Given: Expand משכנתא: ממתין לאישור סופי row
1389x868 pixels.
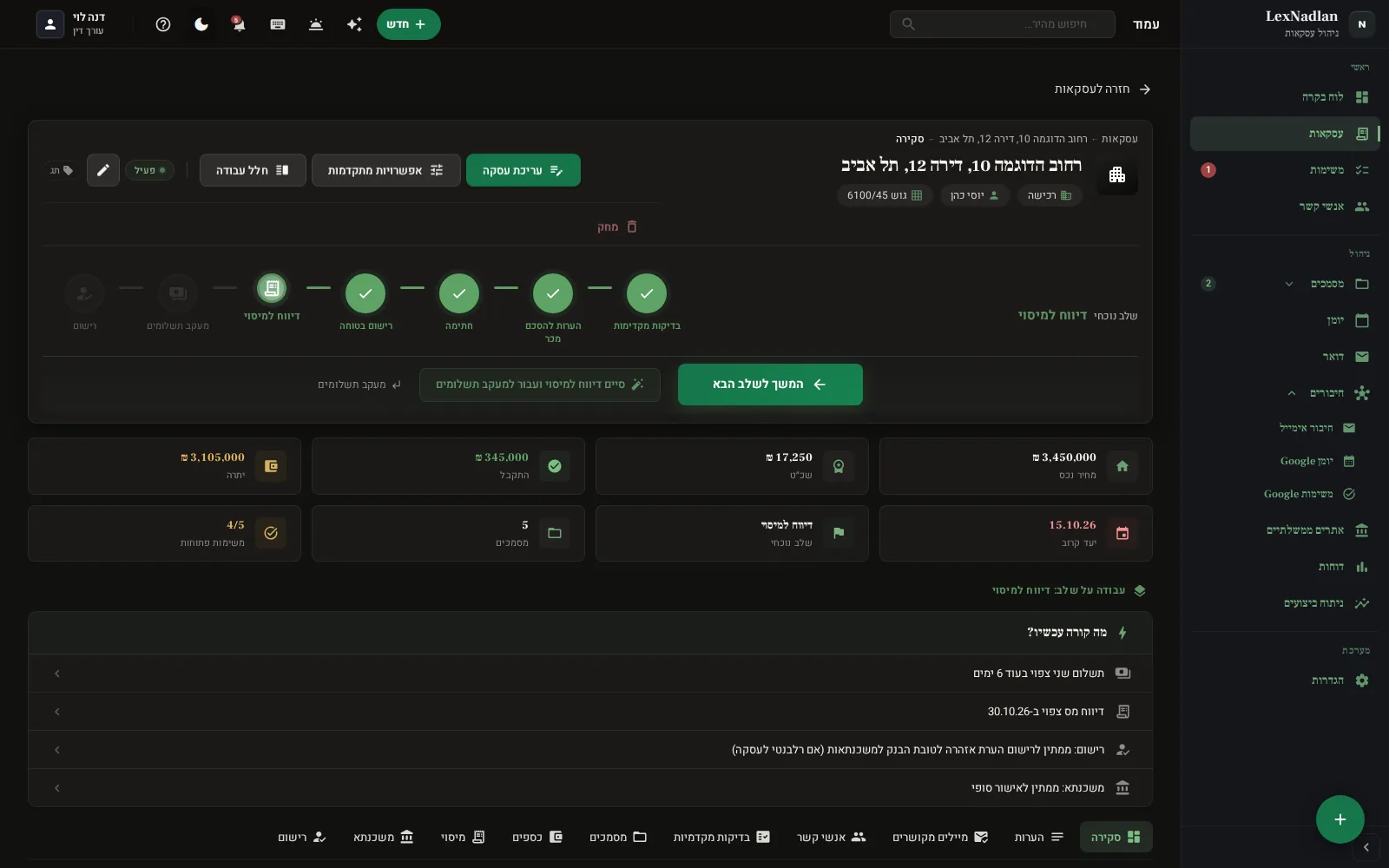Looking at the screenshot, I should click(590, 788).
